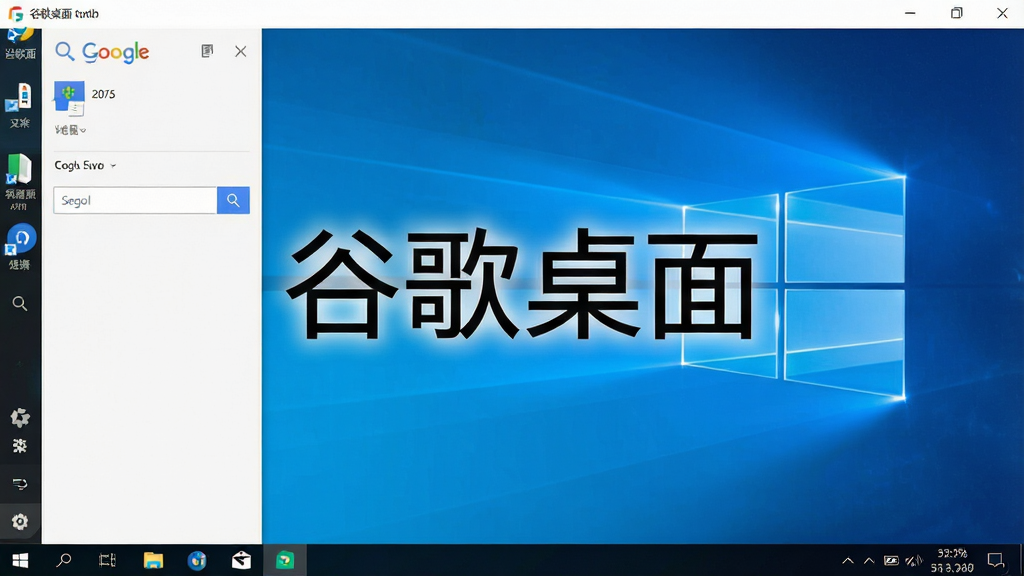Open Task View from the taskbar
This screenshot has width=1024, height=576.
[107, 560]
